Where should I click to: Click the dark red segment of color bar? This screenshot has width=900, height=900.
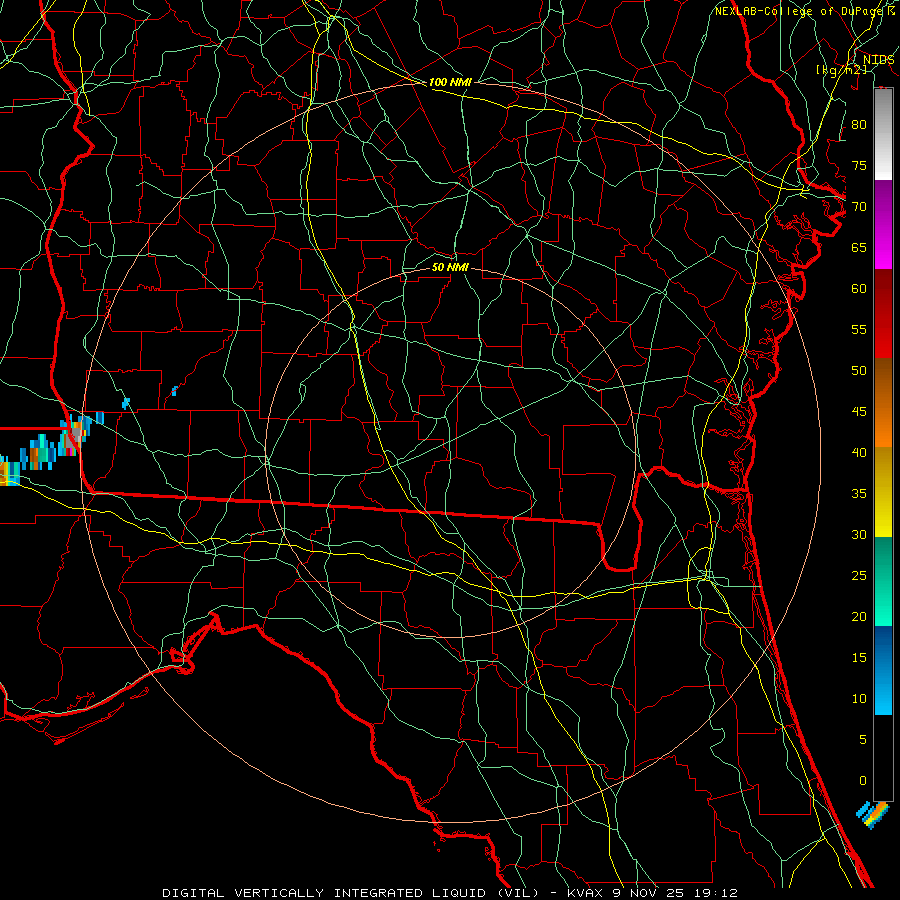pos(883,314)
